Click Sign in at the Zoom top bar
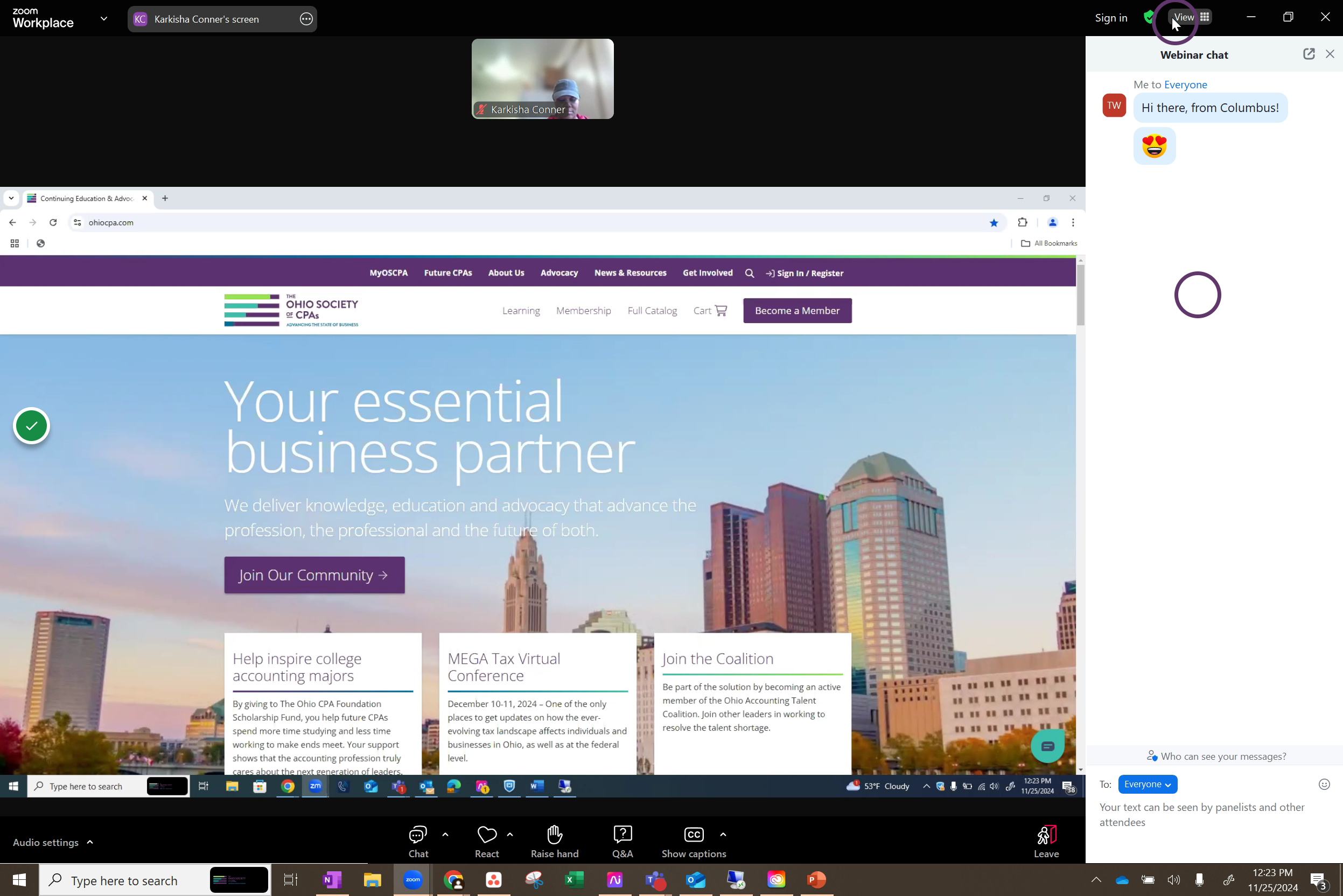The height and width of the screenshot is (896, 1343). [x=1110, y=18]
